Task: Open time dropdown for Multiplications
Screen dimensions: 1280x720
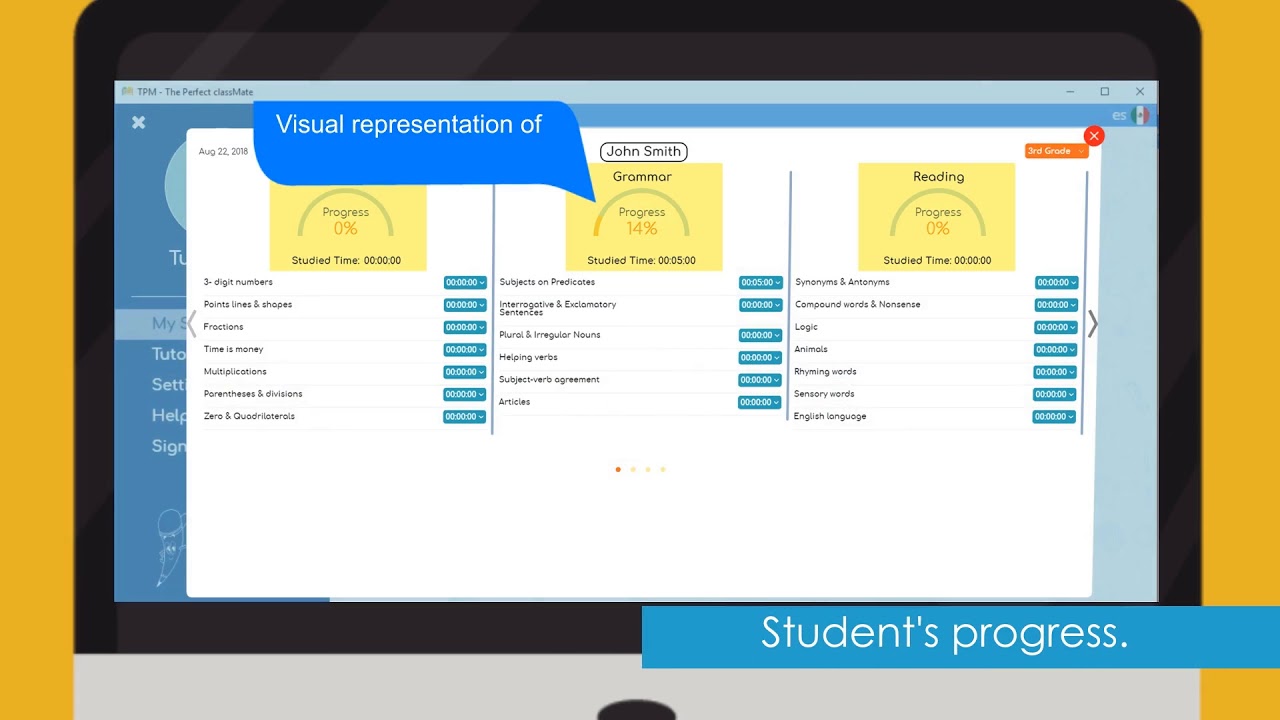Action: (x=465, y=372)
